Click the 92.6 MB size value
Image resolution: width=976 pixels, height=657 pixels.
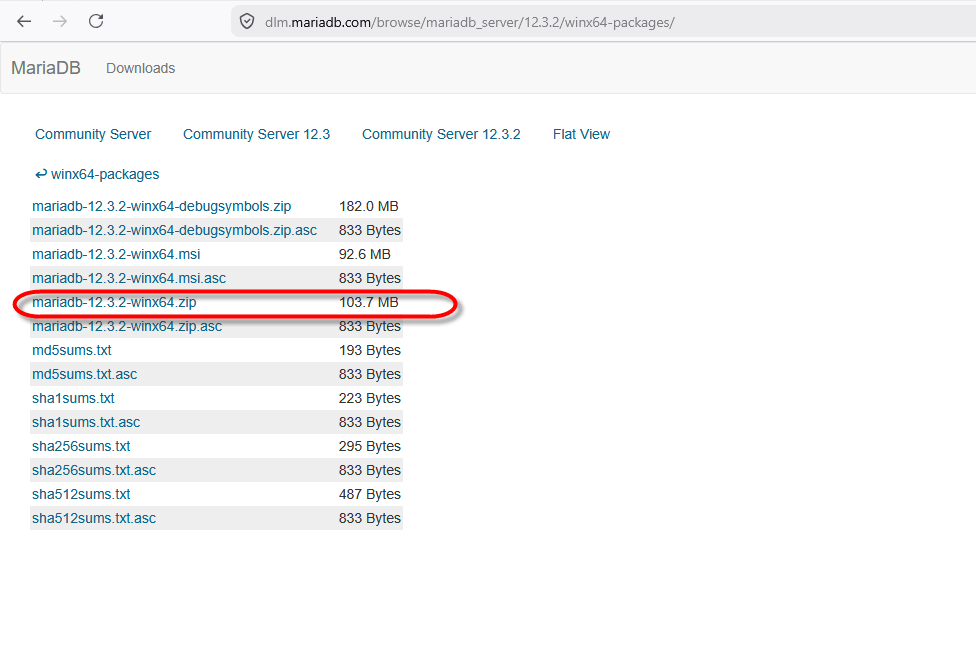pos(365,254)
